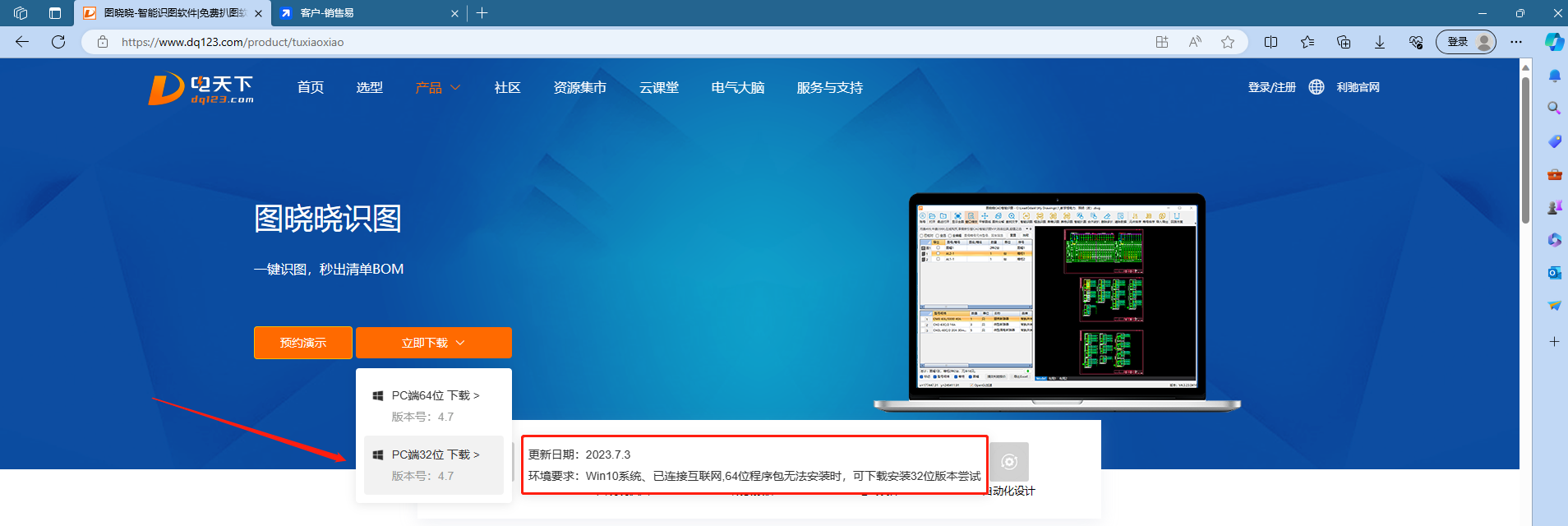This screenshot has height=526, width=1568.
Task: Open the workspaces icon in title bar
Action: pyautogui.click(x=21, y=13)
